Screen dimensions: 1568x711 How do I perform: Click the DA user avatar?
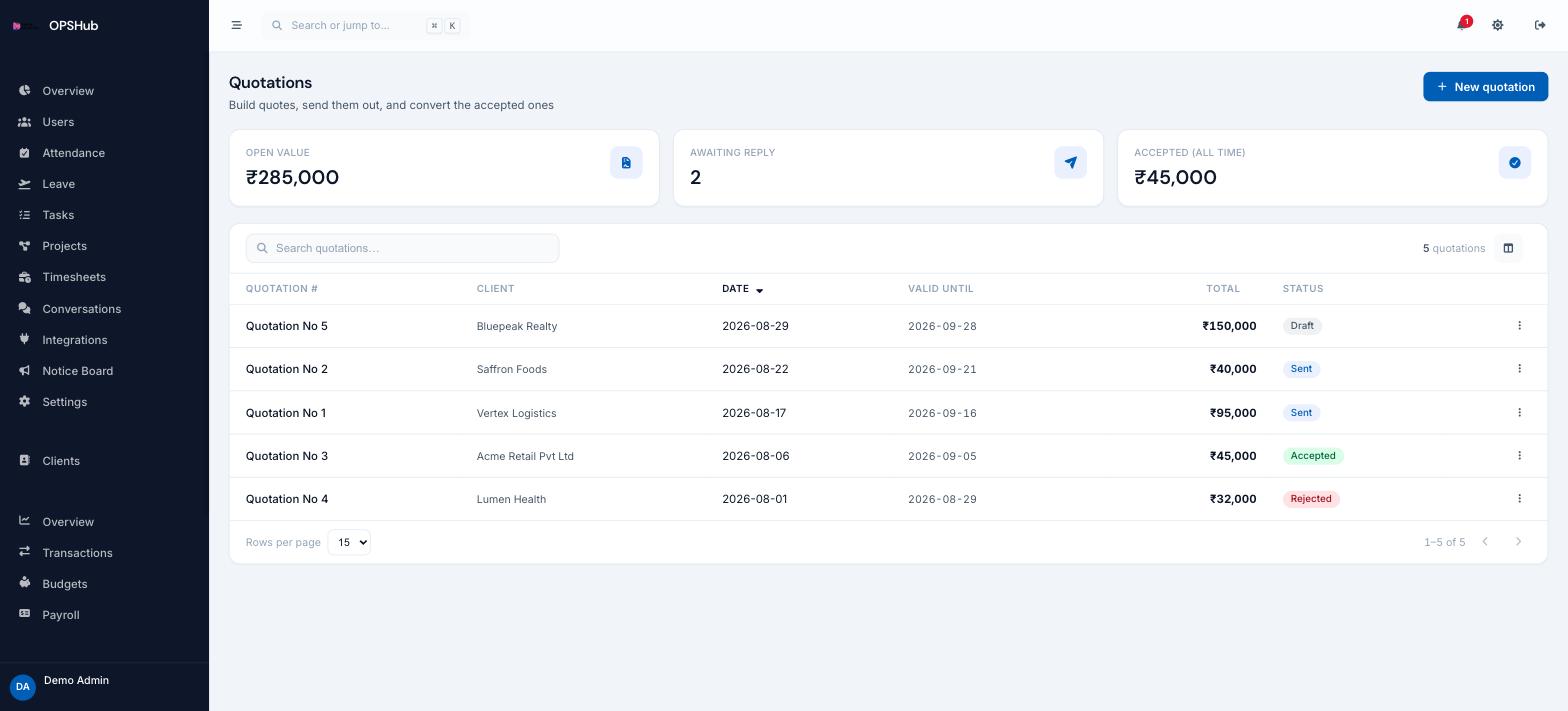pos(22,687)
